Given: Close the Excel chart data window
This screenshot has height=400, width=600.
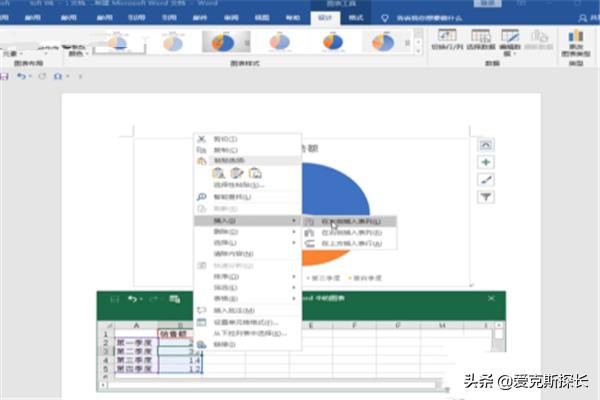Looking at the screenshot, I should (491, 298).
